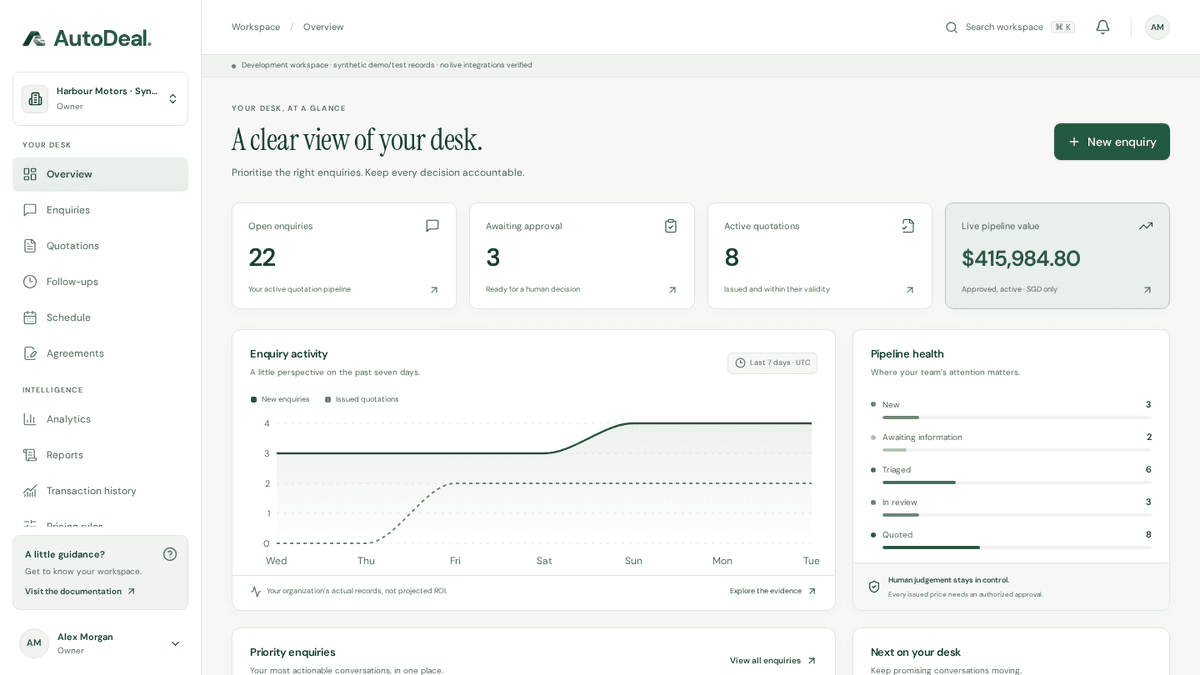Click the Awaiting information pipeline row
Image resolution: width=1200 pixels, height=675 pixels.
tap(1011, 441)
